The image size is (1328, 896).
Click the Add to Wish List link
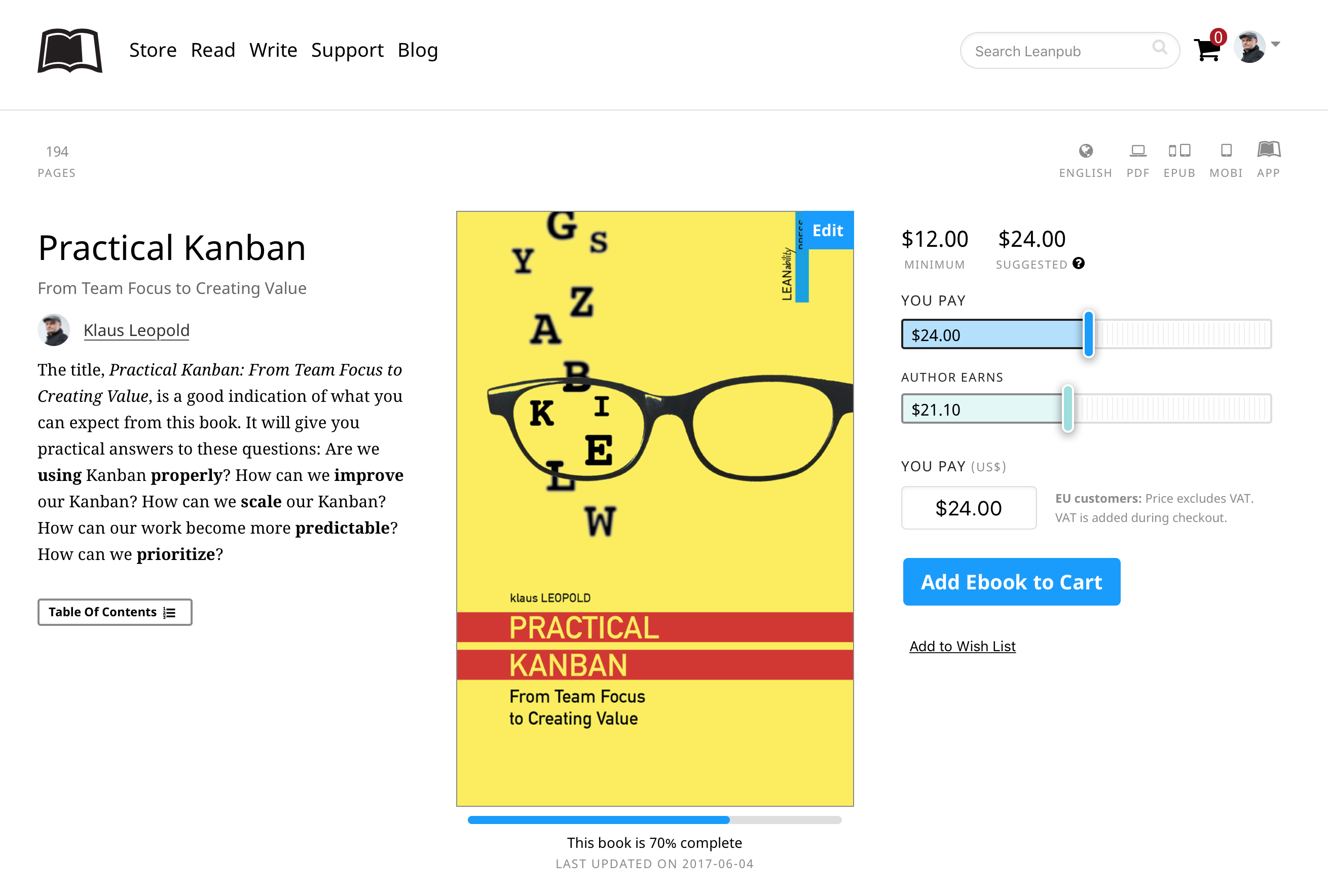click(962, 646)
